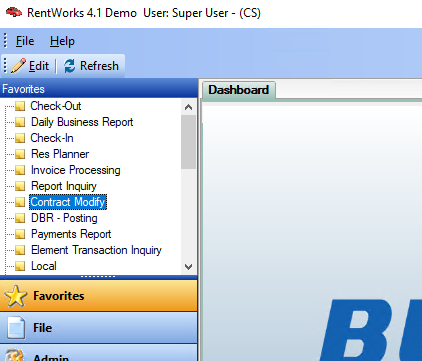Click the Favorites list scroll up arrow
422x361 pixels.
tap(188, 107)
